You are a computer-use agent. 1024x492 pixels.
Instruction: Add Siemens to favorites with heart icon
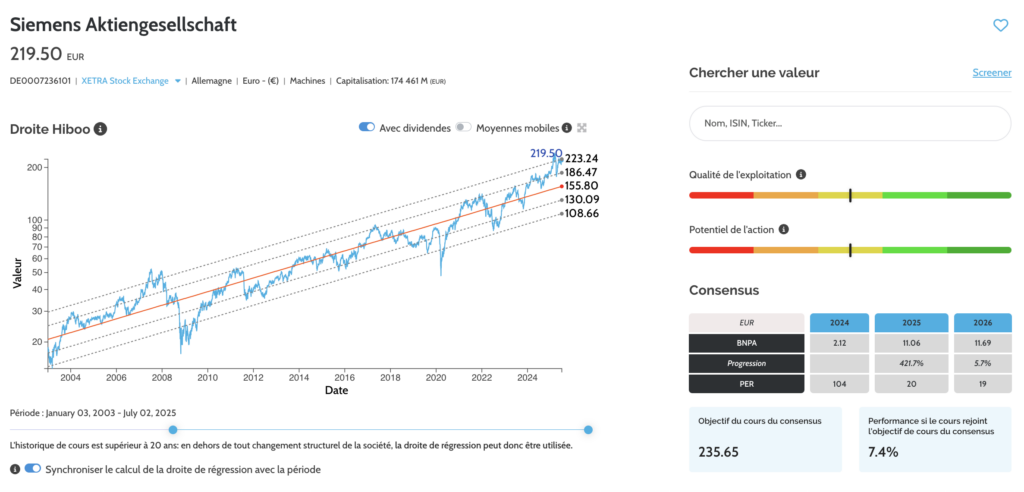[1000, 25]
